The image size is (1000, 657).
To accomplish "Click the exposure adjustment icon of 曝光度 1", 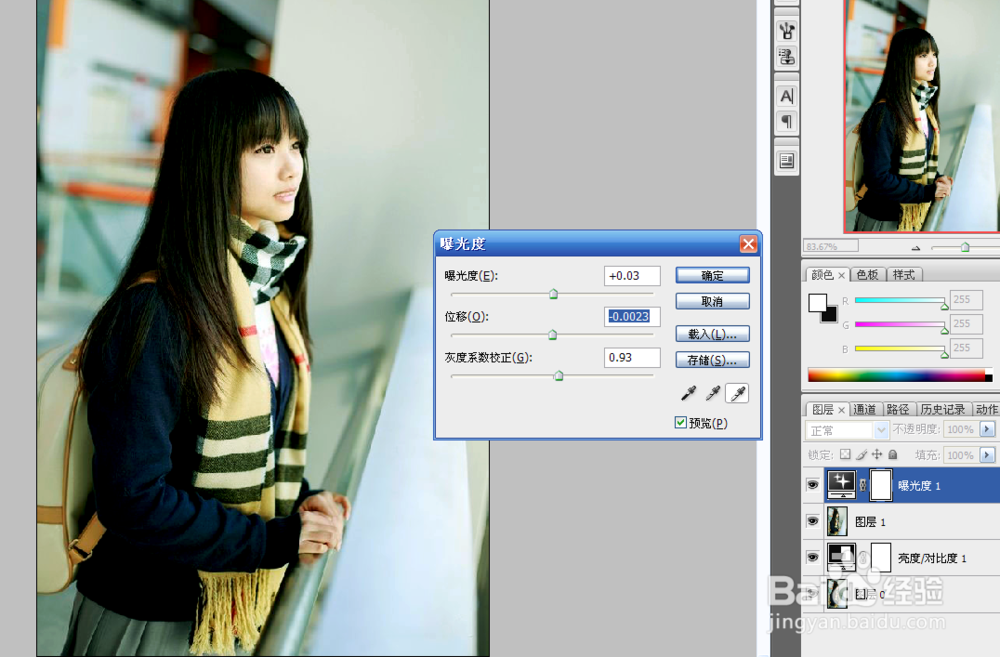I will [841, 485].
